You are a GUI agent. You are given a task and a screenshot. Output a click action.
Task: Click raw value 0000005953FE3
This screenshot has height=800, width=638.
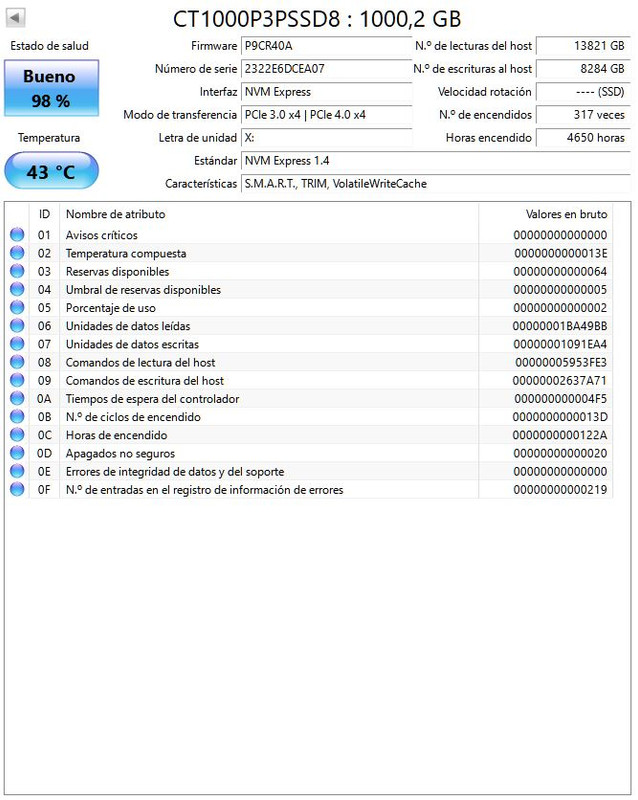(x=561, y=362)
